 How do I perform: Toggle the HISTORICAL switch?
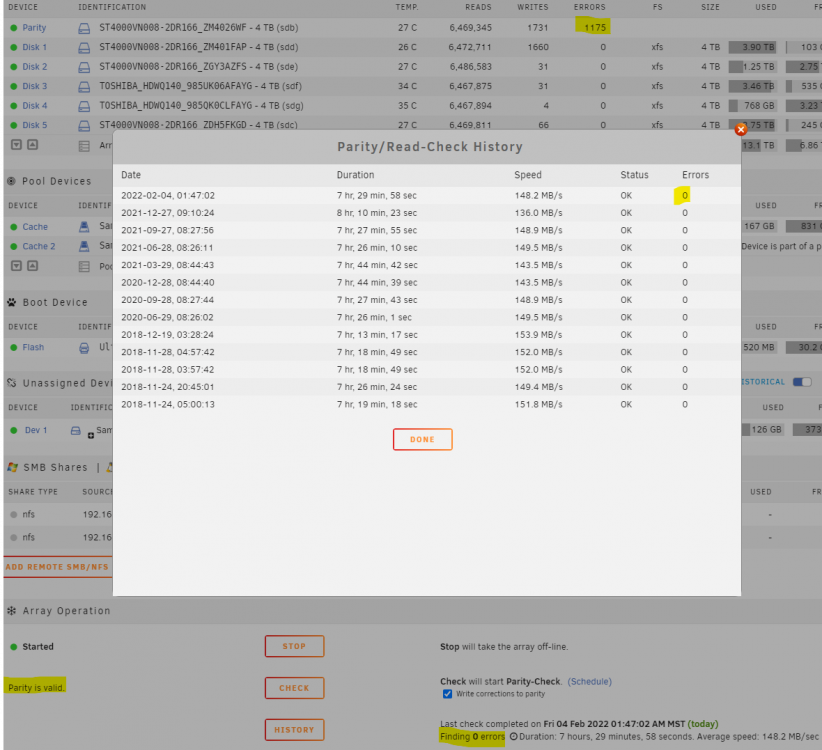[802, 382]
